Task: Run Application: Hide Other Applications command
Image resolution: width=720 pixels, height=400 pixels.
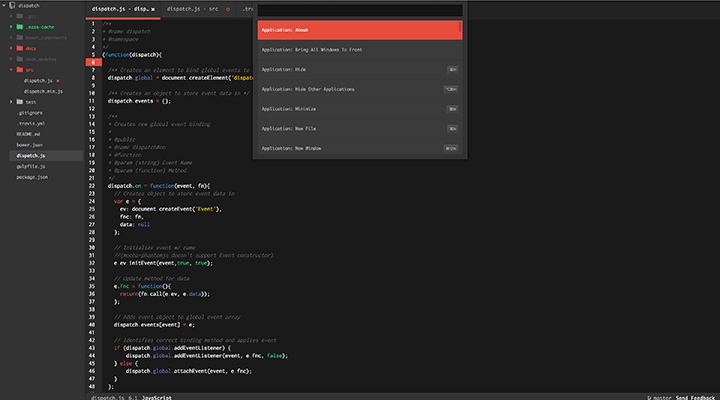Action: (360, 89)
